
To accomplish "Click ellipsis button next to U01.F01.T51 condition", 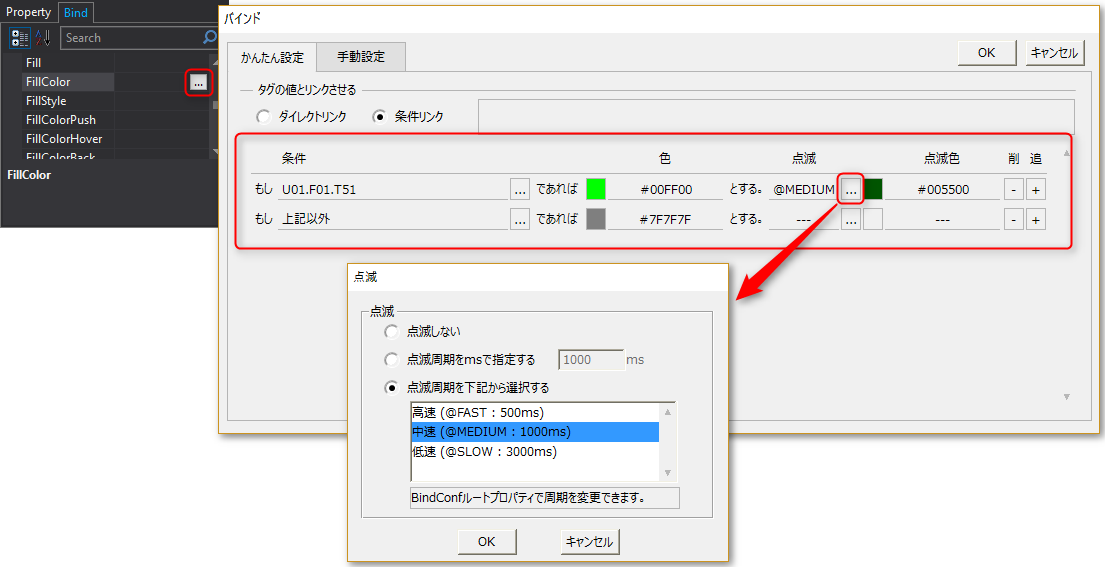I will pos(520,189).
